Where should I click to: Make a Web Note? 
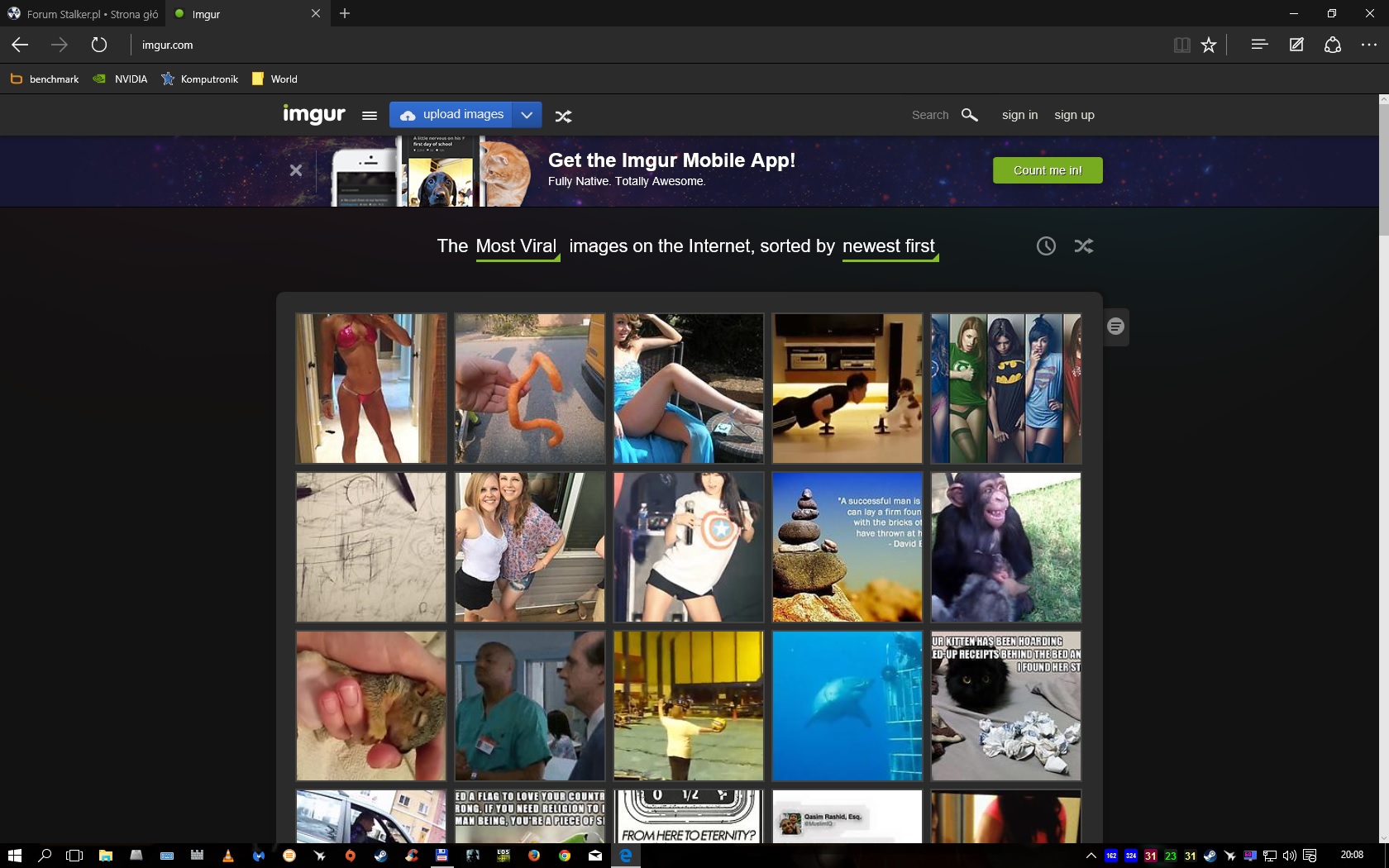[x=1296, y=45]
